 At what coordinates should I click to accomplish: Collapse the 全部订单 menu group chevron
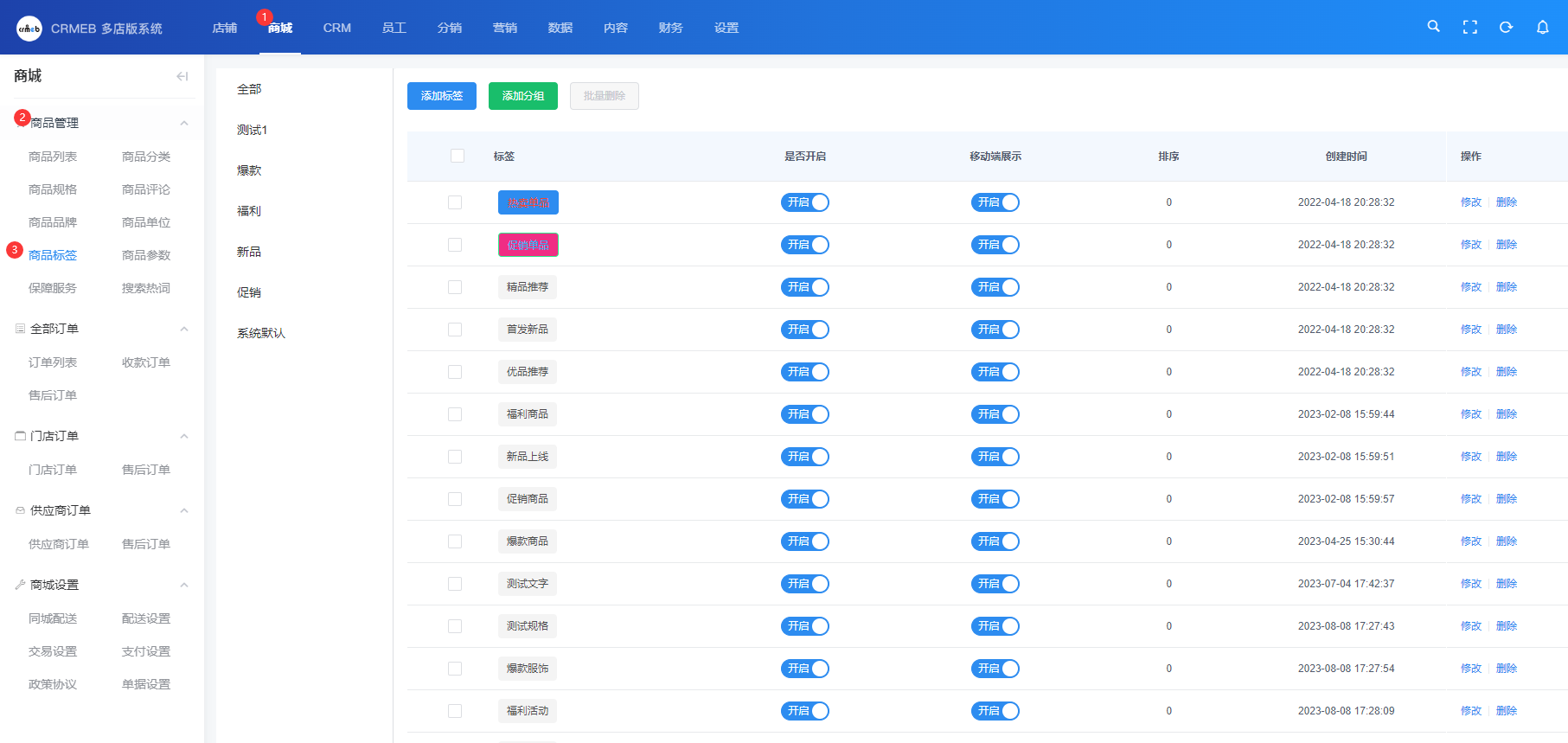pos(184,329)
